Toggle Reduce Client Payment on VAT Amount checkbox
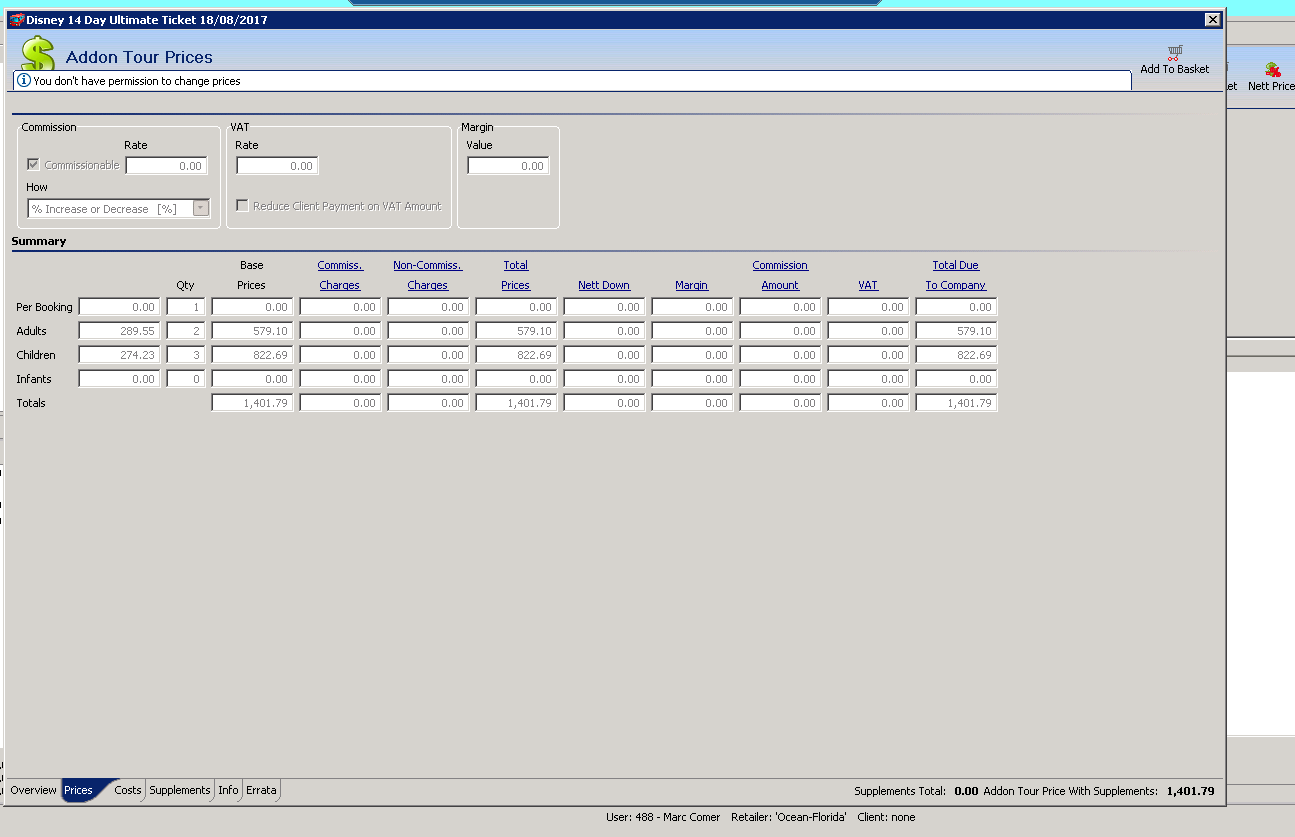The image size is (1295, 837). point(242,206)
